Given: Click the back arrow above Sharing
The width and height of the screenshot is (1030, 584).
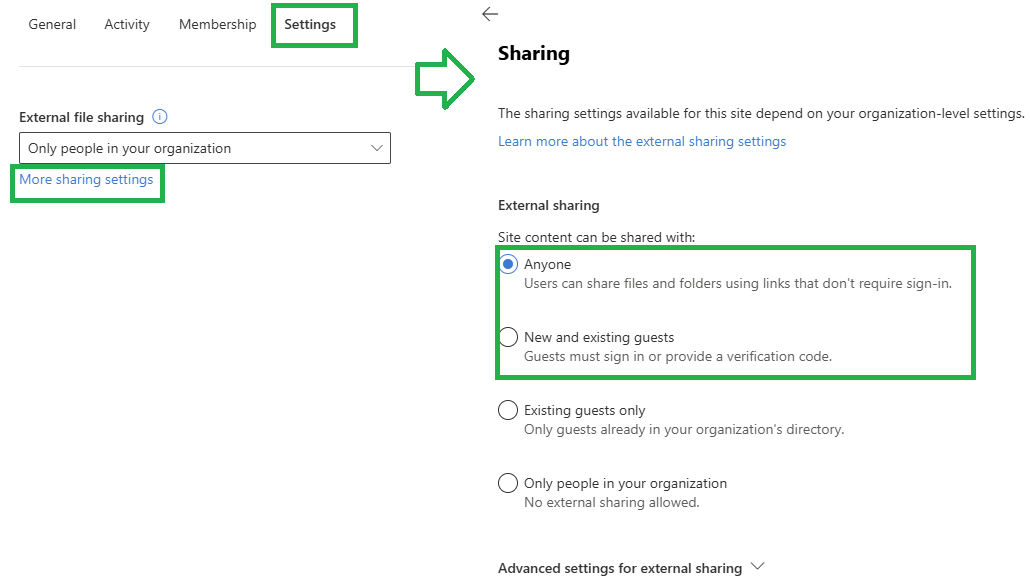Looking at the screenshot, I should pos(490,14).
